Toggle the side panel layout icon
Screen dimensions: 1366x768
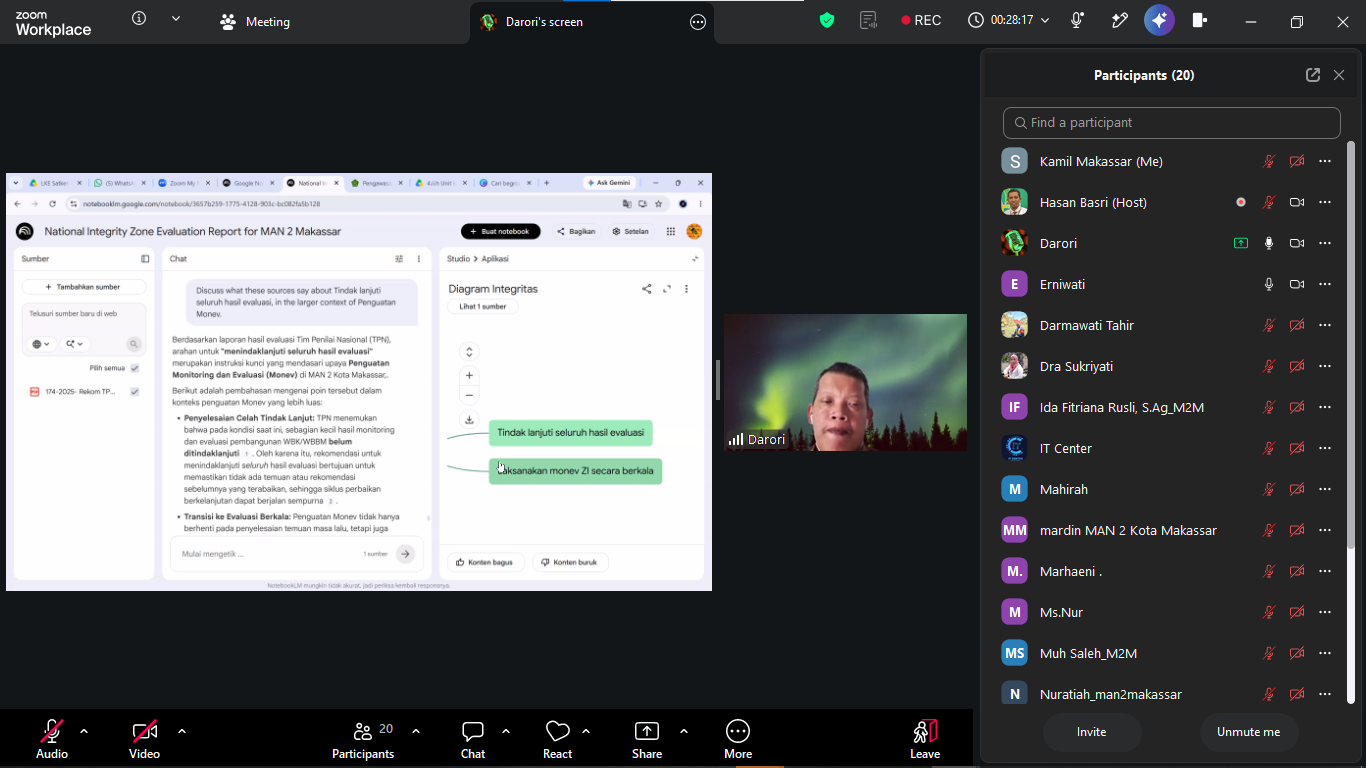pos(1200,20)
